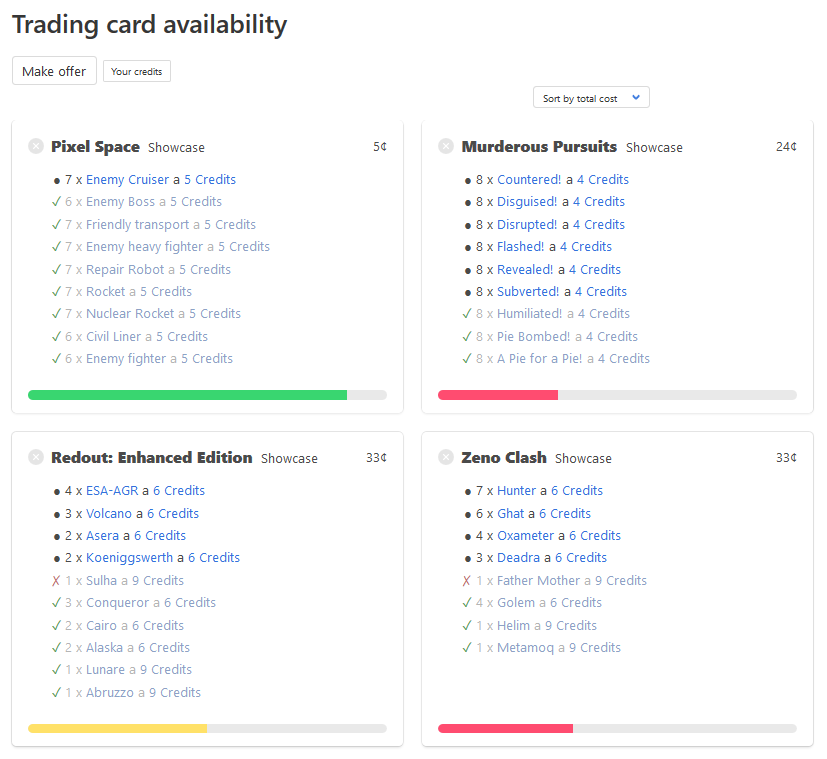Click the Make offer button

(x=54, y=71)
